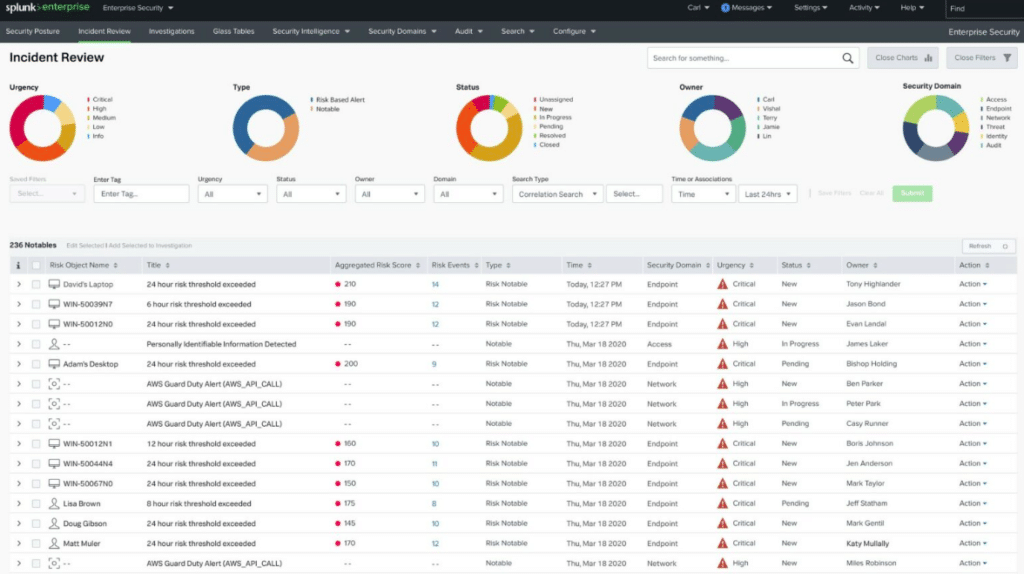Sort table by Time column
The height and width of the screenshot is (574, 1024).
coord(590,266)
